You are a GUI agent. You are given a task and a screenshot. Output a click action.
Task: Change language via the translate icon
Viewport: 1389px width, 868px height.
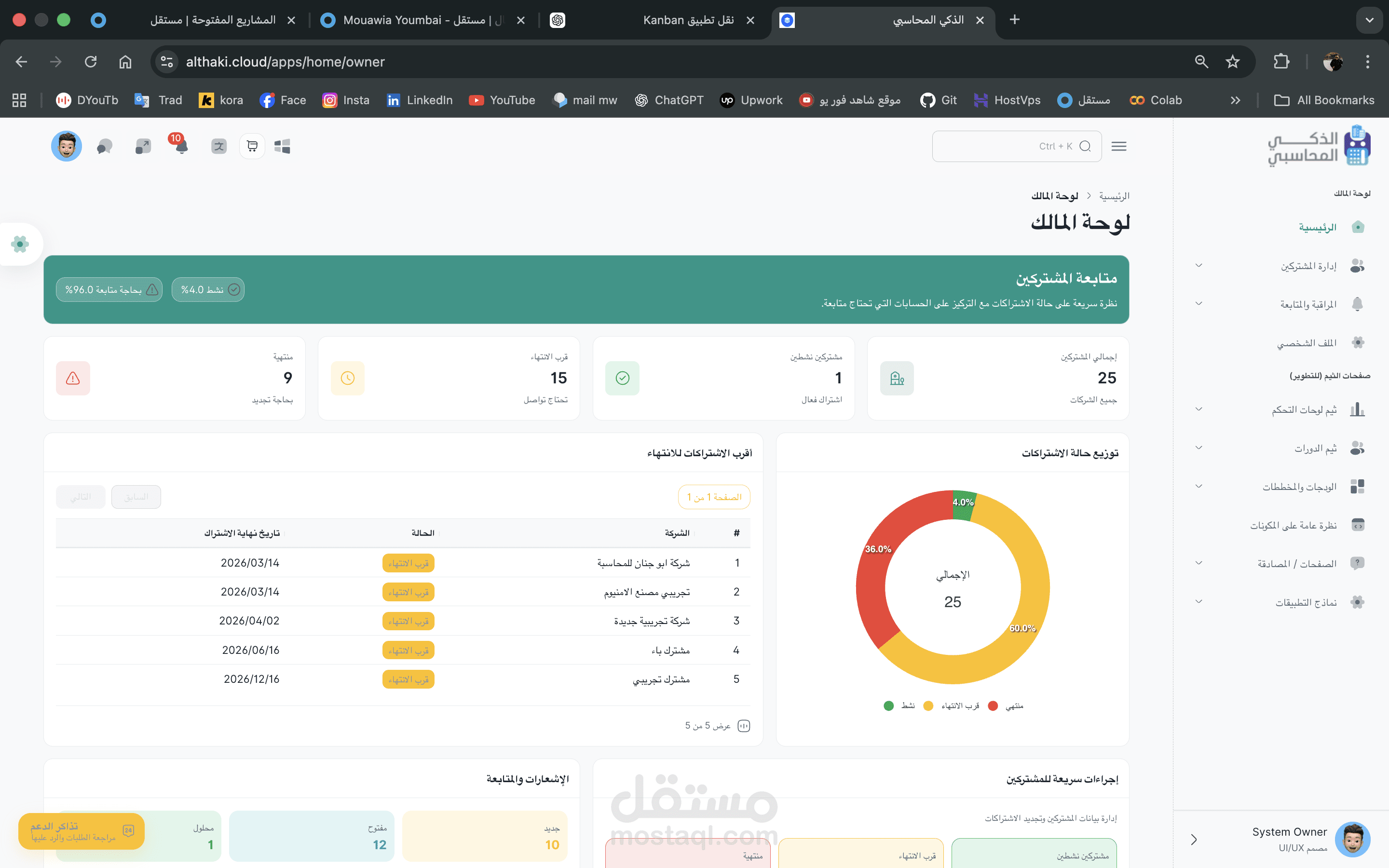click(218, 146)
